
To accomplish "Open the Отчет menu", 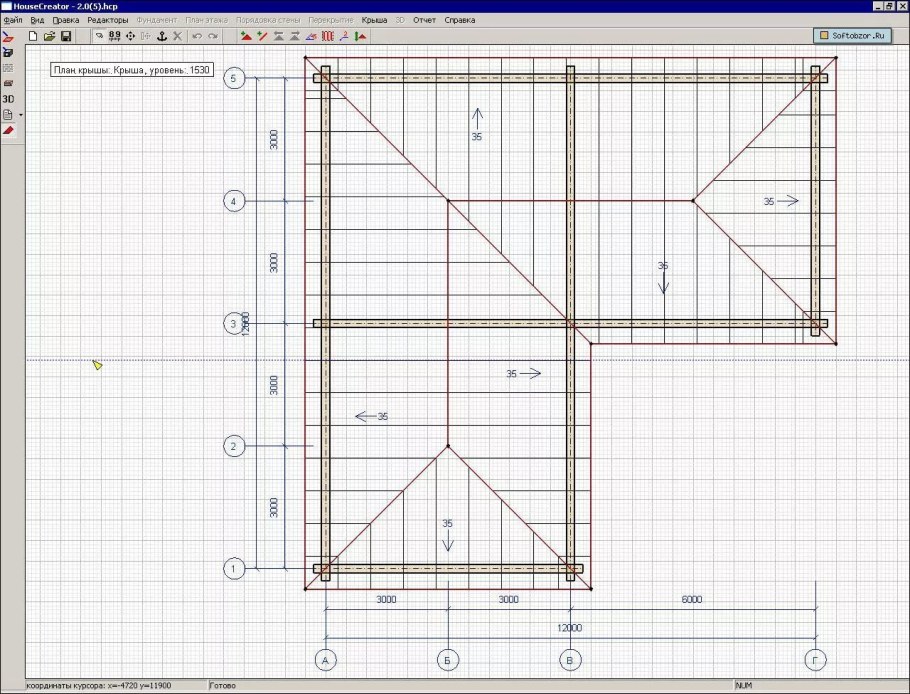I will click(424, 20).
